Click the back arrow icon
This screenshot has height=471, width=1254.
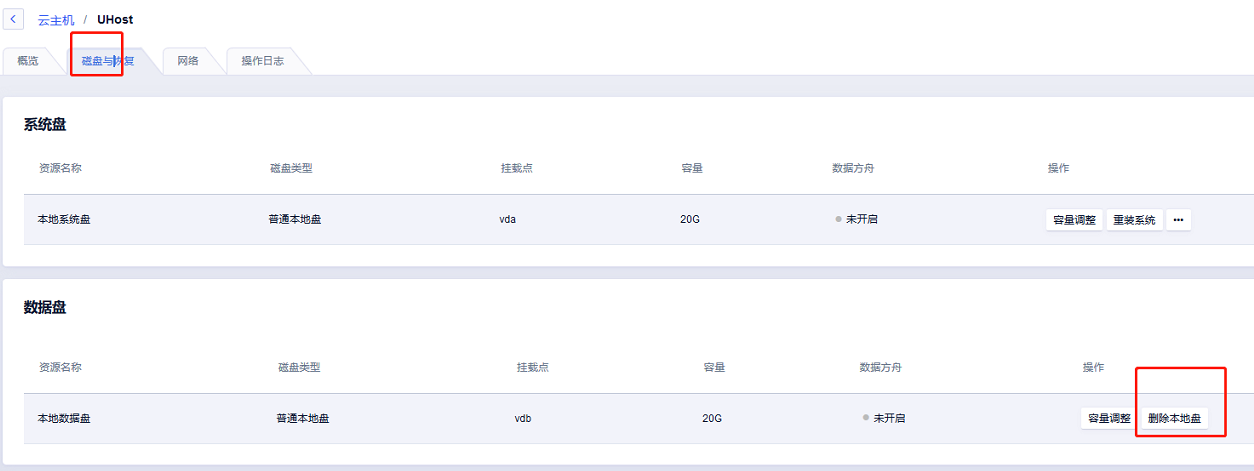(13, 19)
